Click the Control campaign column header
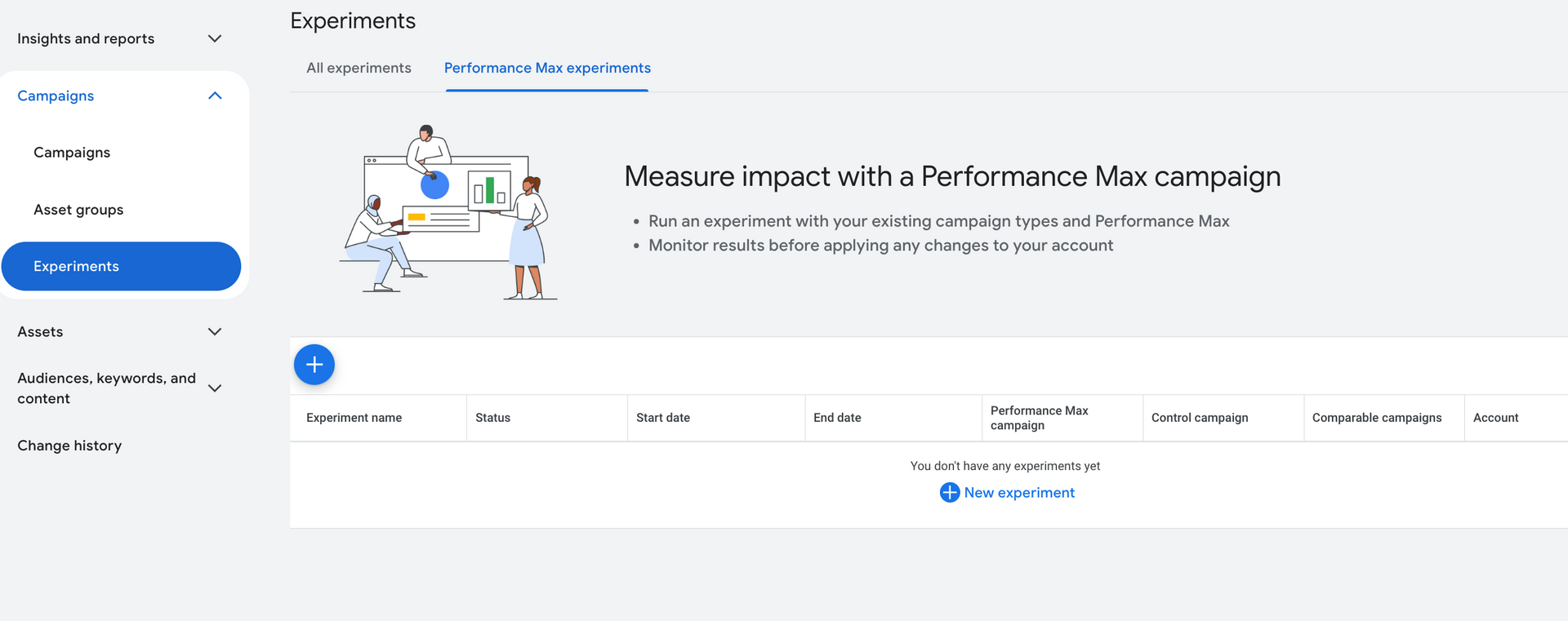The height and width of the screenshot is (621, 1568). pyautogui.click(x=1200, y=418)
